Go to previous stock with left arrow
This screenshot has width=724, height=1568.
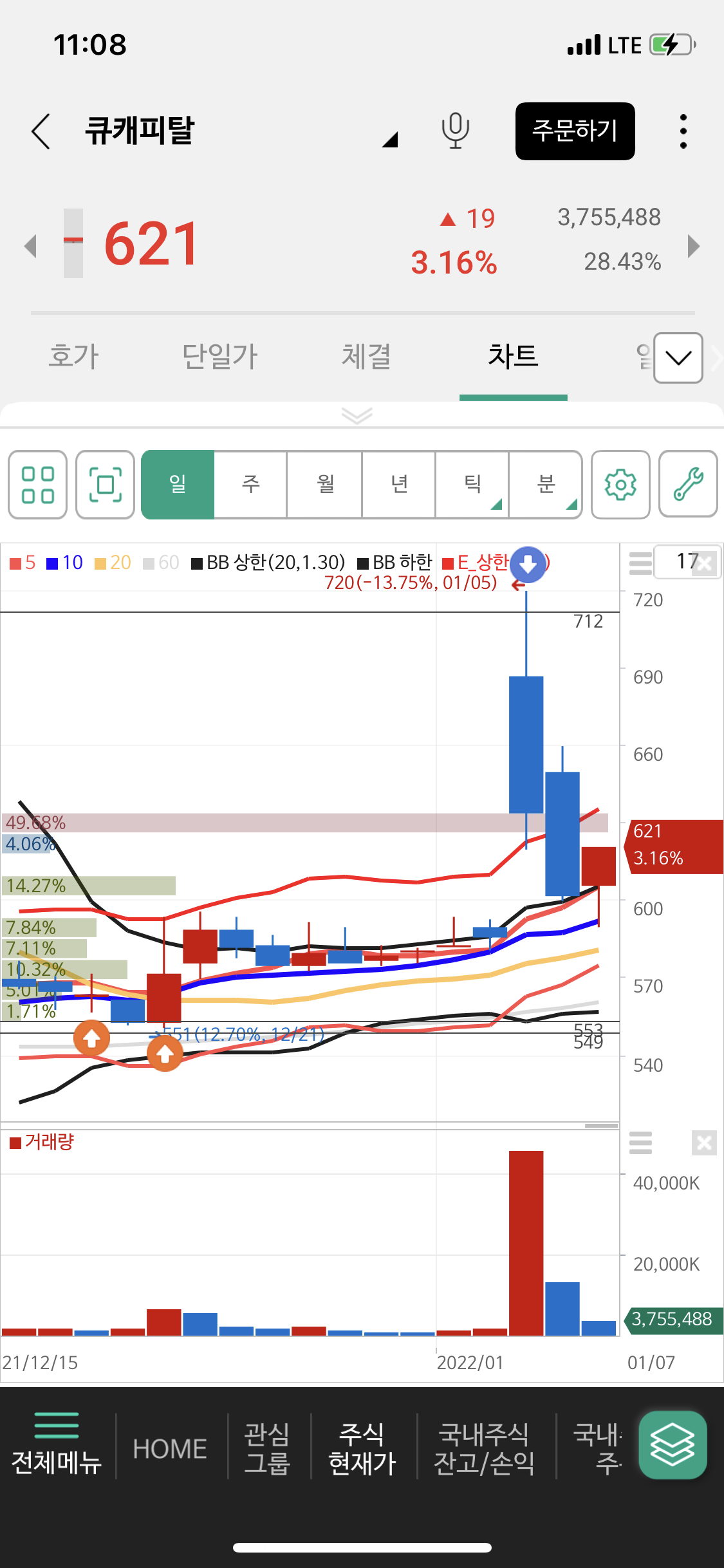pos(30,245)
